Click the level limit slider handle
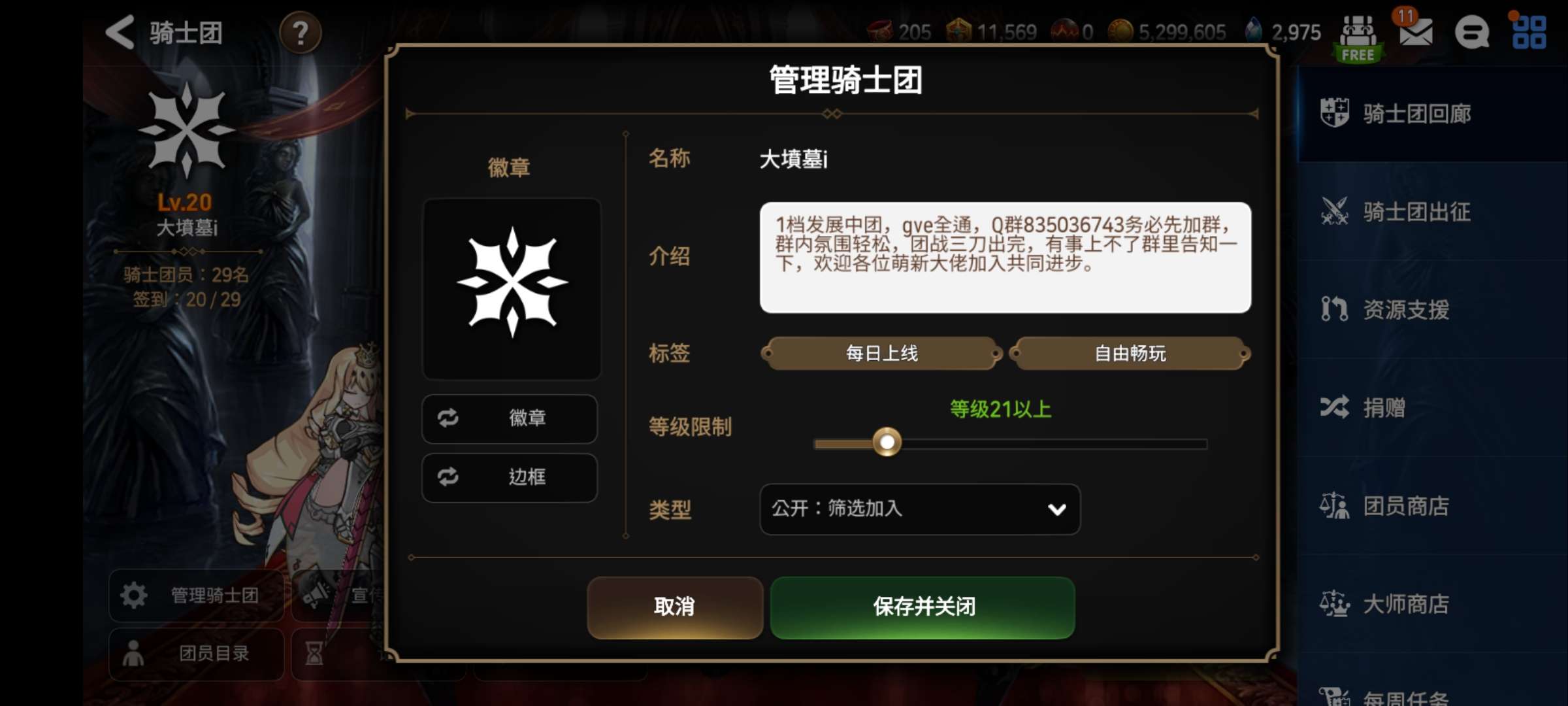 pos(887,443)
